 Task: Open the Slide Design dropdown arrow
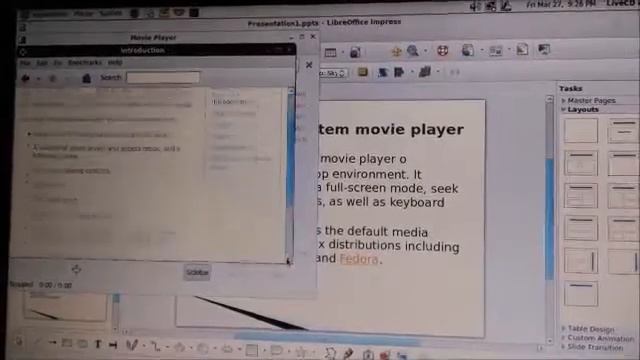(509, 50)
